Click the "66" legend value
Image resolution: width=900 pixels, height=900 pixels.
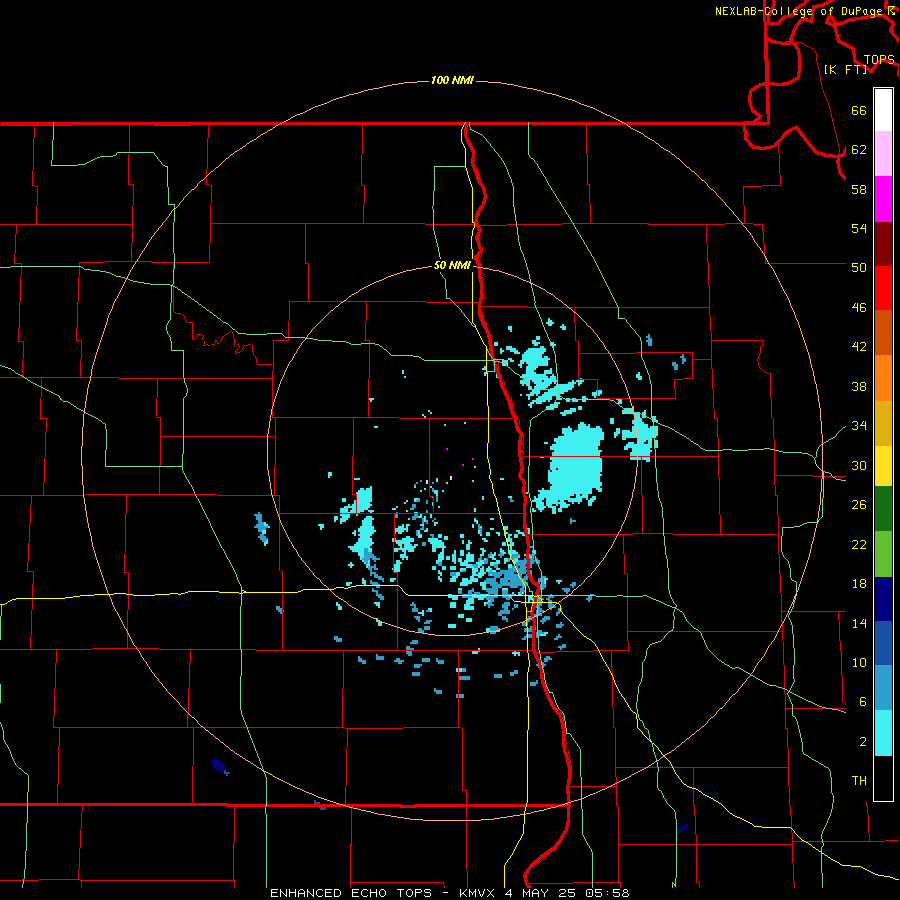[859, 111]
